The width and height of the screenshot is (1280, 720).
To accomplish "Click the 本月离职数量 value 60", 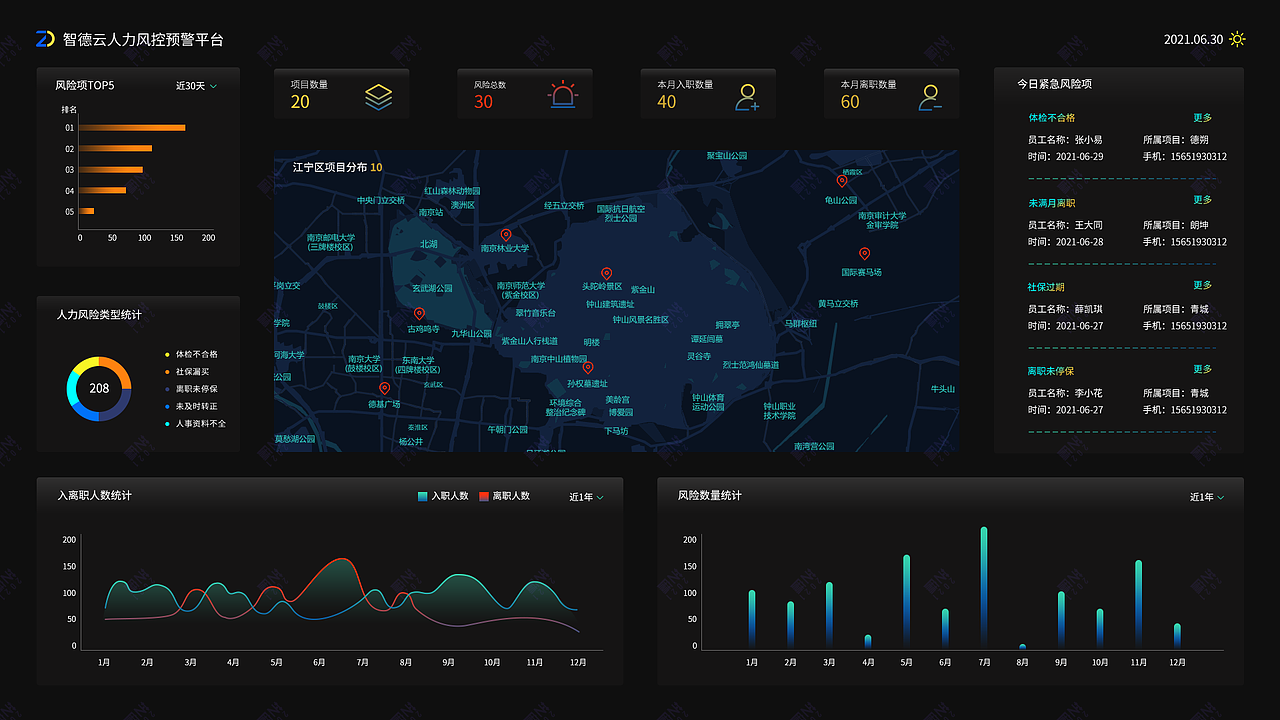I will (x=850, y=102).
